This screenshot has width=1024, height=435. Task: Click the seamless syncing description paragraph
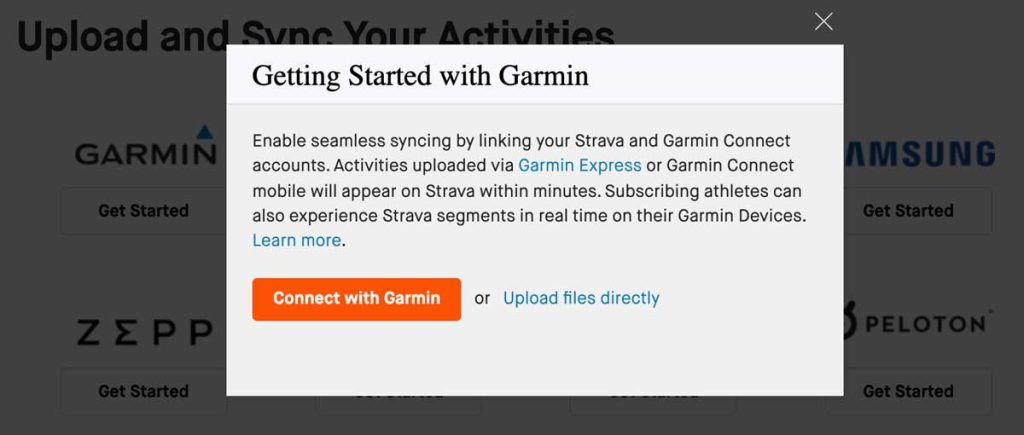click(x=528, y=190)
